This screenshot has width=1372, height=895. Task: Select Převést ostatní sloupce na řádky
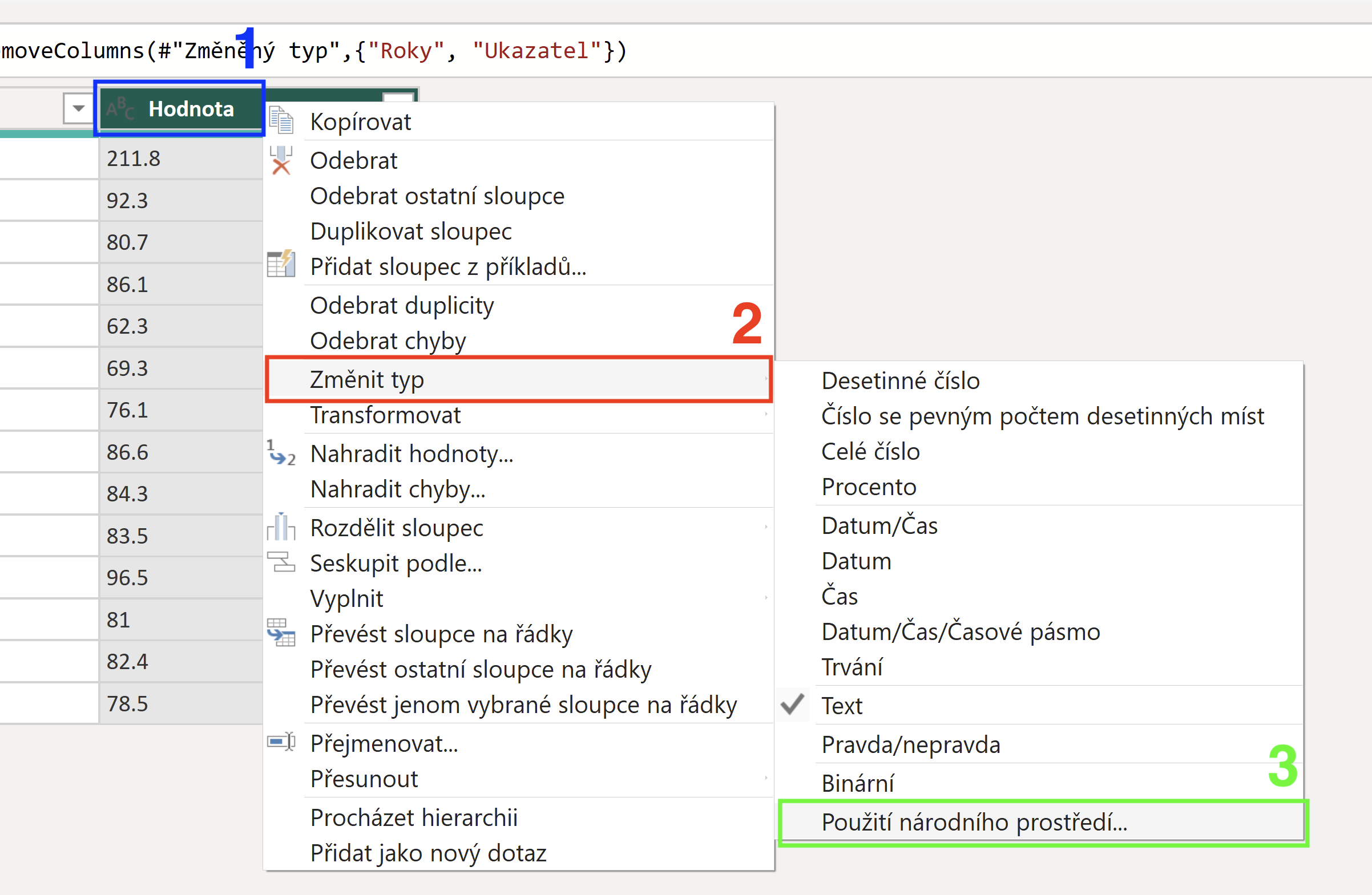pyautogui.click(x=518, y=669)
